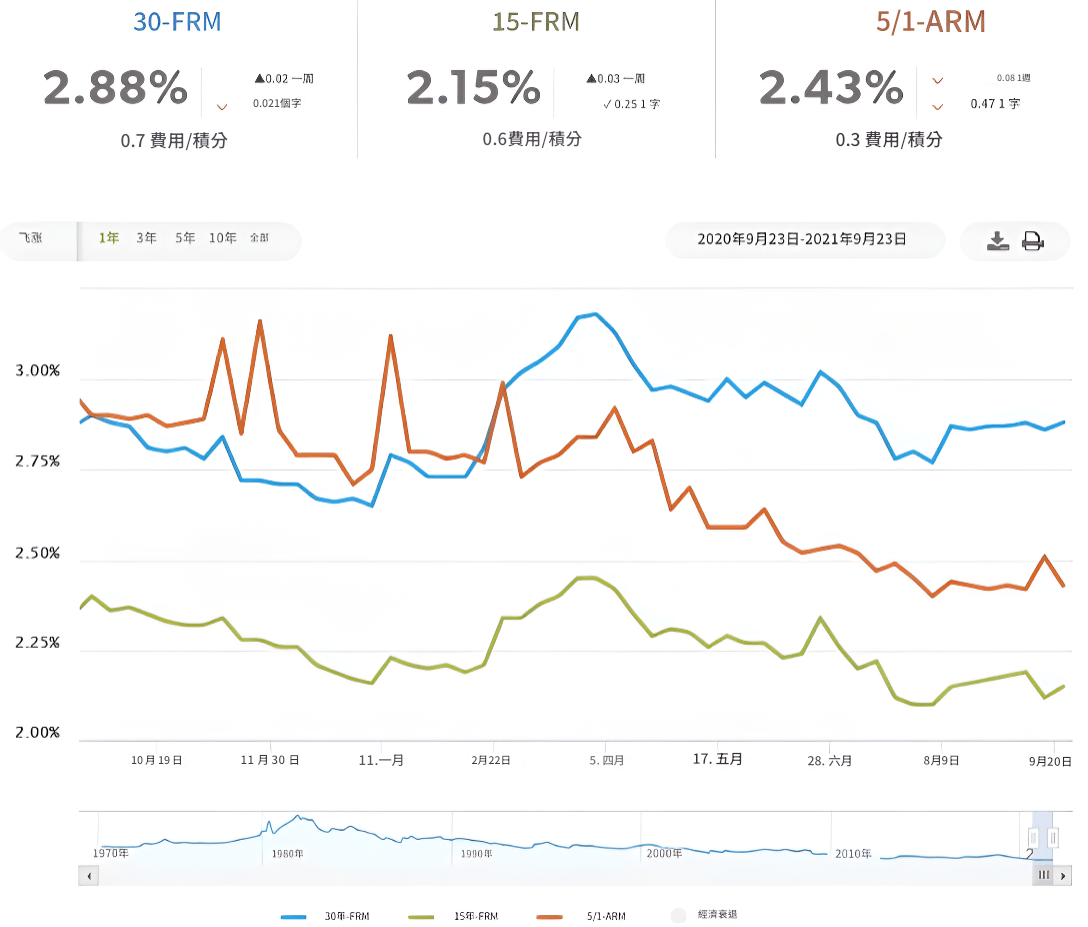This screenshot has width=1088, height=927.
Task: Click the 5/1-ARM heading
Action: (x=930, y=22)
